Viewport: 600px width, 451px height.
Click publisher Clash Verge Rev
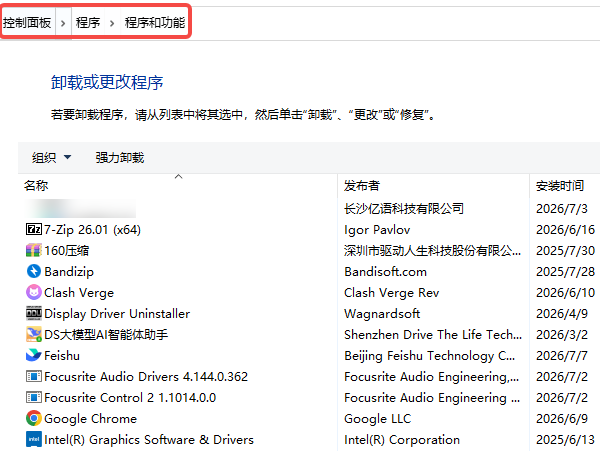[391, 293]
